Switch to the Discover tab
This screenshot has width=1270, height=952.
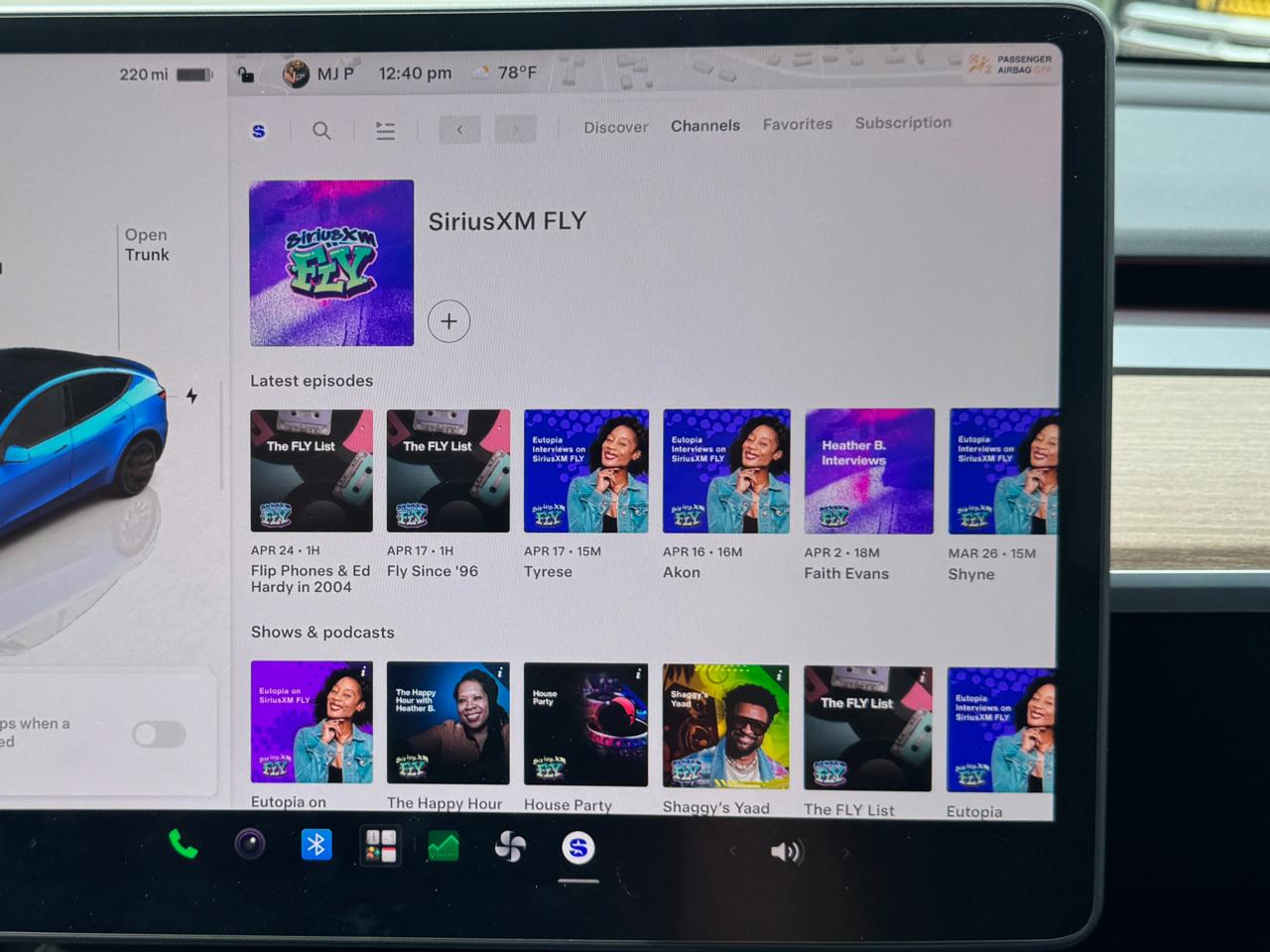pos(616,127)
